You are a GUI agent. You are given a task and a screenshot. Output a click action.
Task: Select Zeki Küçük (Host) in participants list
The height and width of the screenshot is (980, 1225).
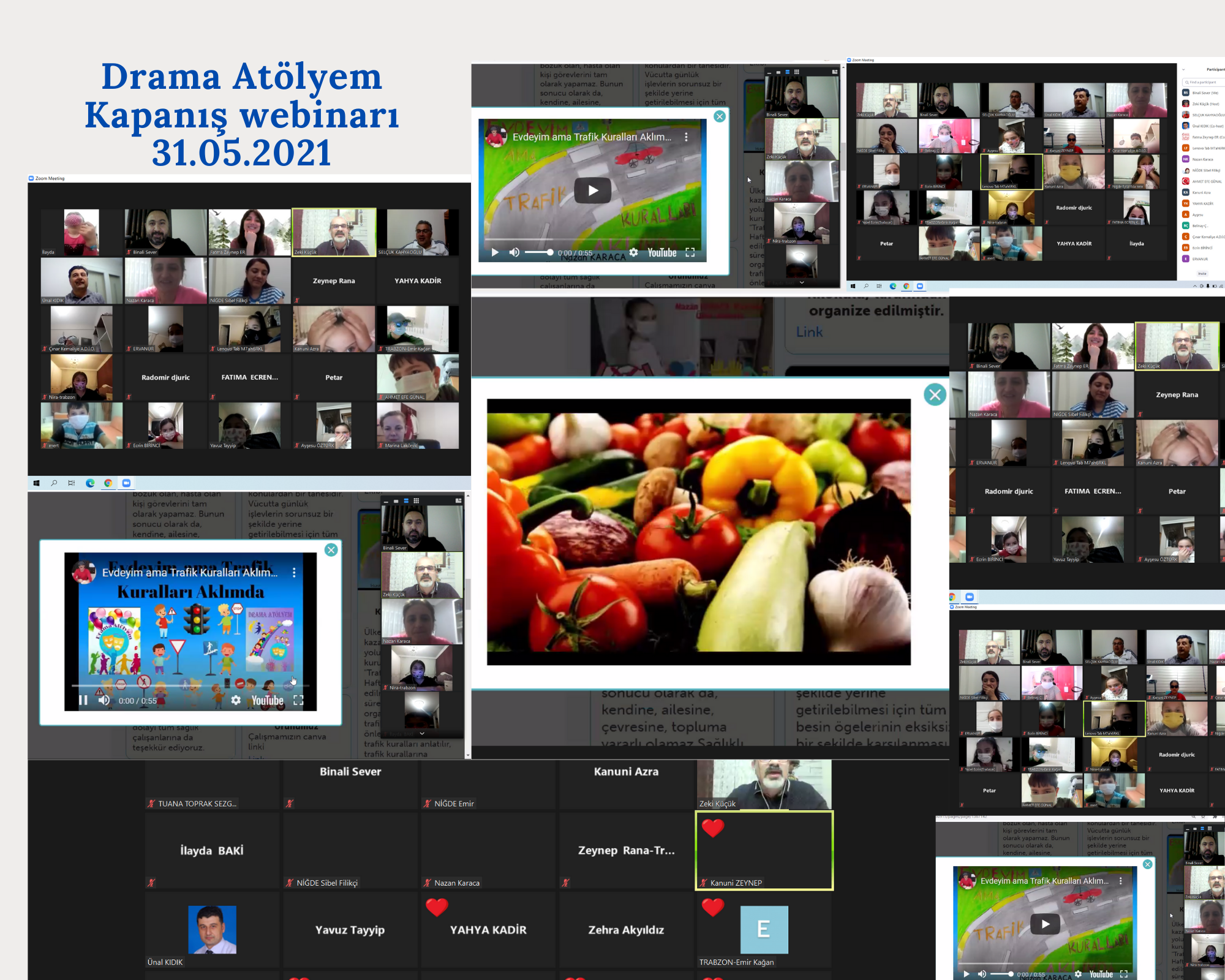[1204, 104]
